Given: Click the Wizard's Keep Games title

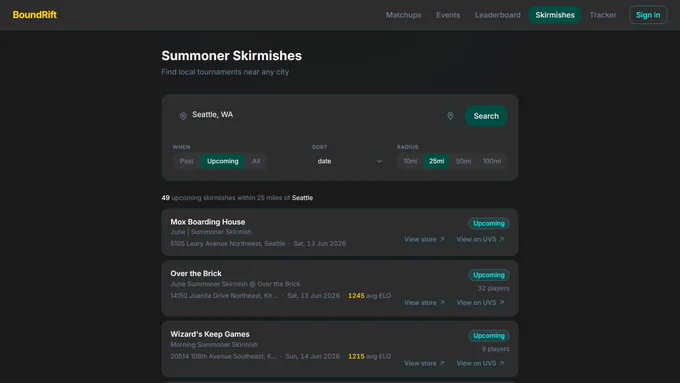Looking at the screenshot, I should [x=210, y=334].
